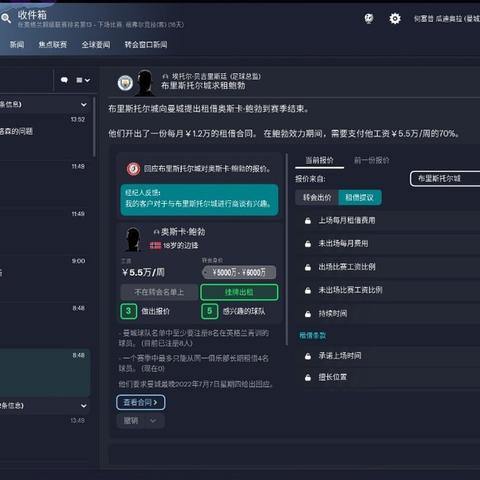Open inbox message timestamped 11:48

pos(45,184)
